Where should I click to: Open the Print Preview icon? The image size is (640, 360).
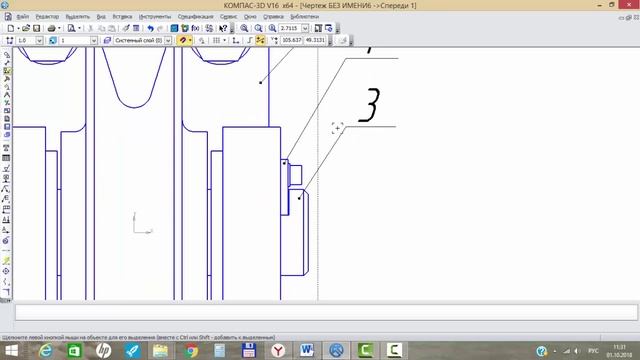71,28
